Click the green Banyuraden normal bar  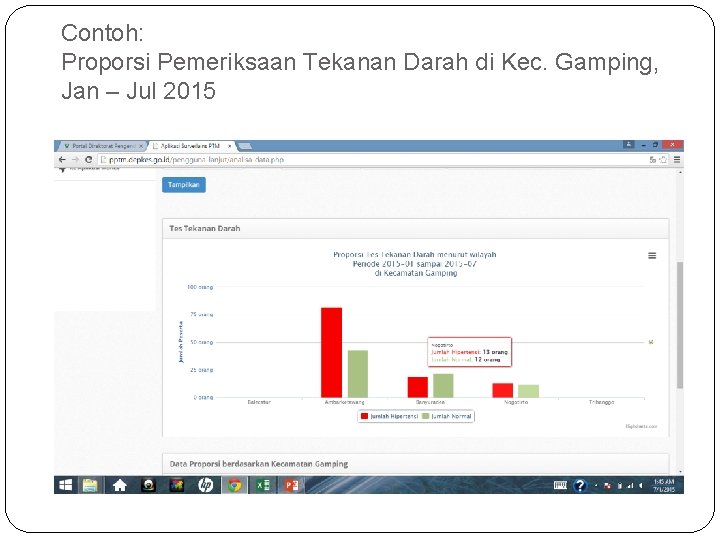tap(443, 386)
